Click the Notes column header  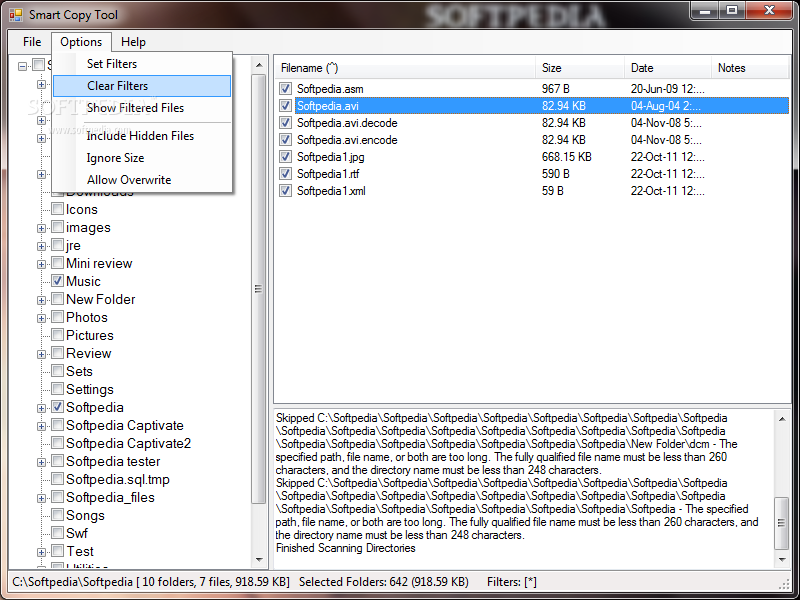(x=751, y=68)
